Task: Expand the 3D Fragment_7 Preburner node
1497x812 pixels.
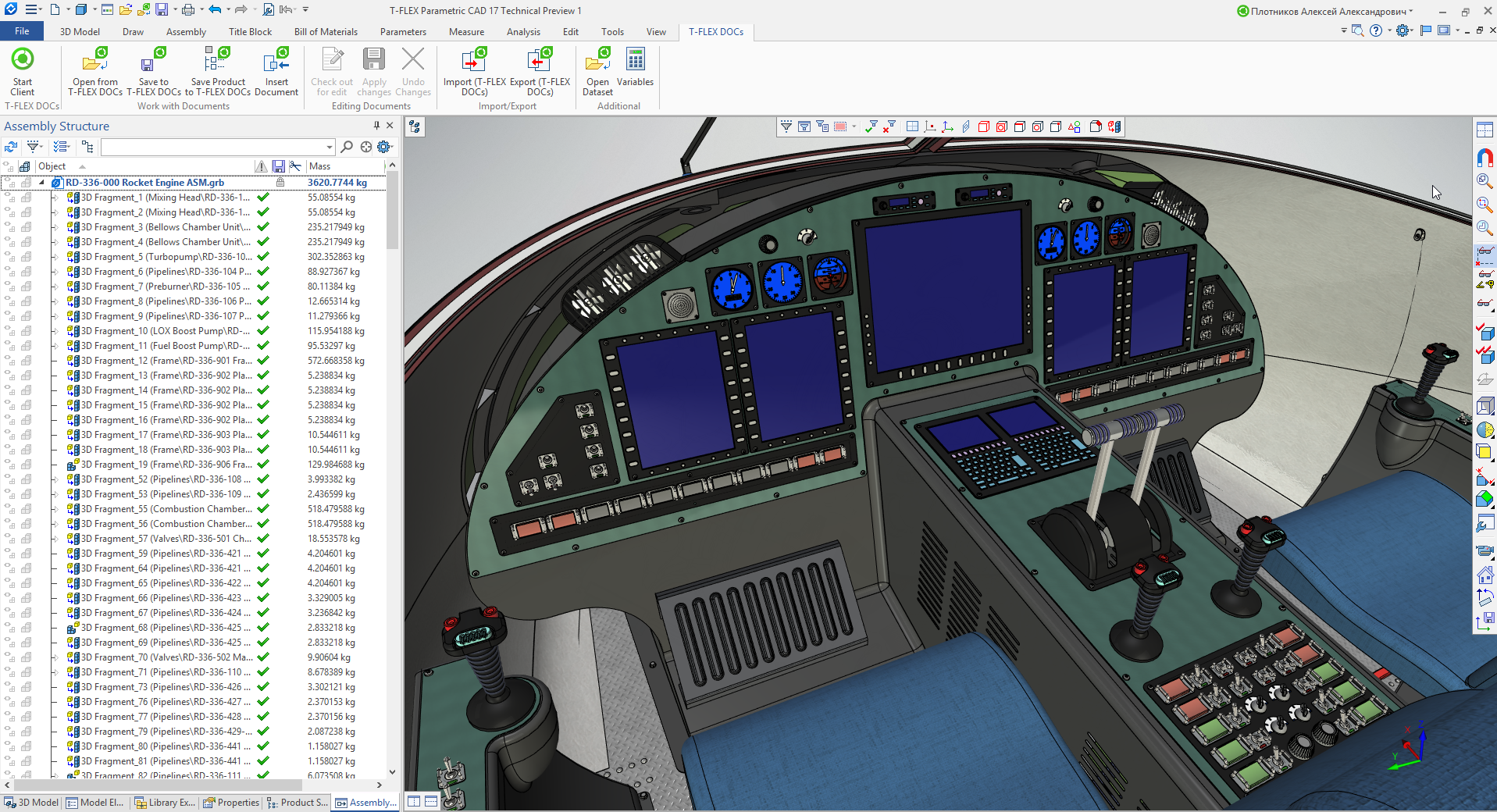Action: (x=55, y=287)
